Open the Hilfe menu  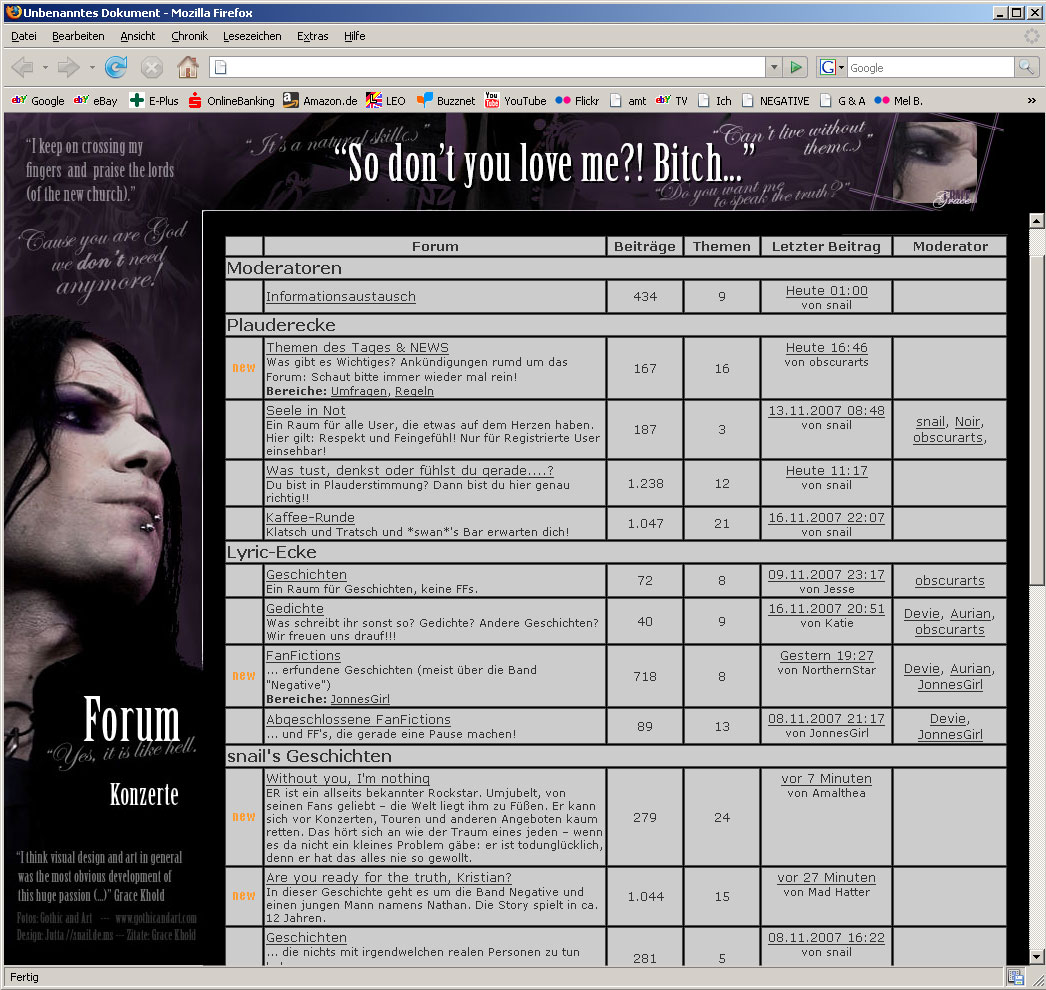354,36
